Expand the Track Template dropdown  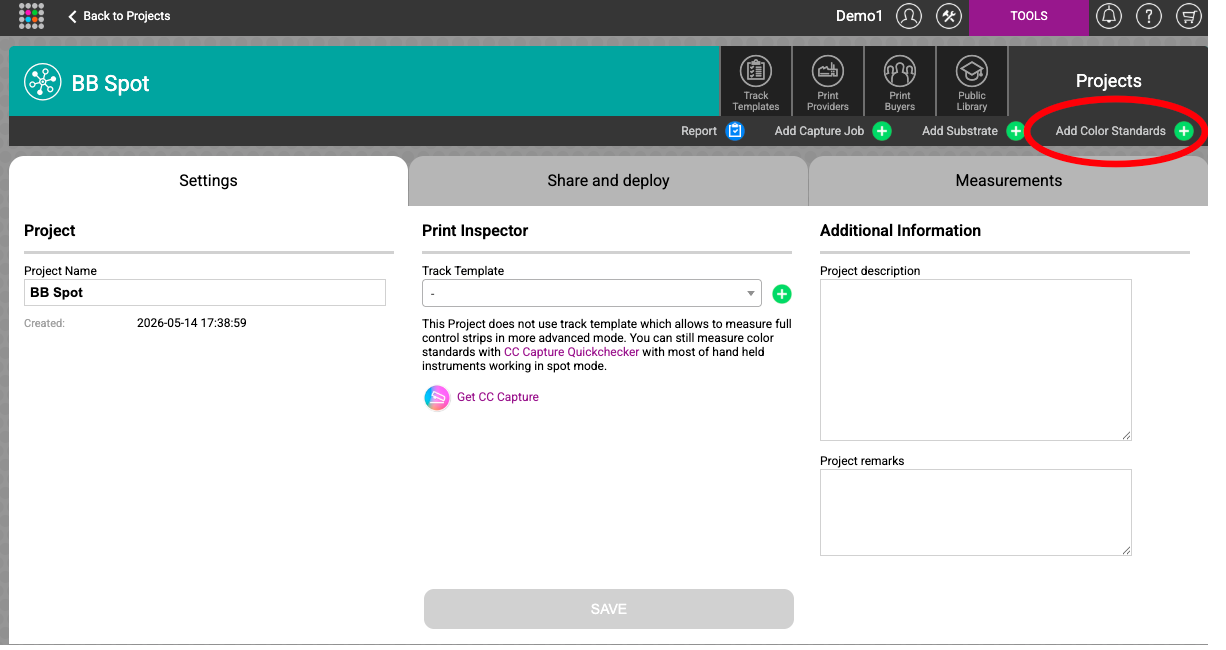coord(592,293)
